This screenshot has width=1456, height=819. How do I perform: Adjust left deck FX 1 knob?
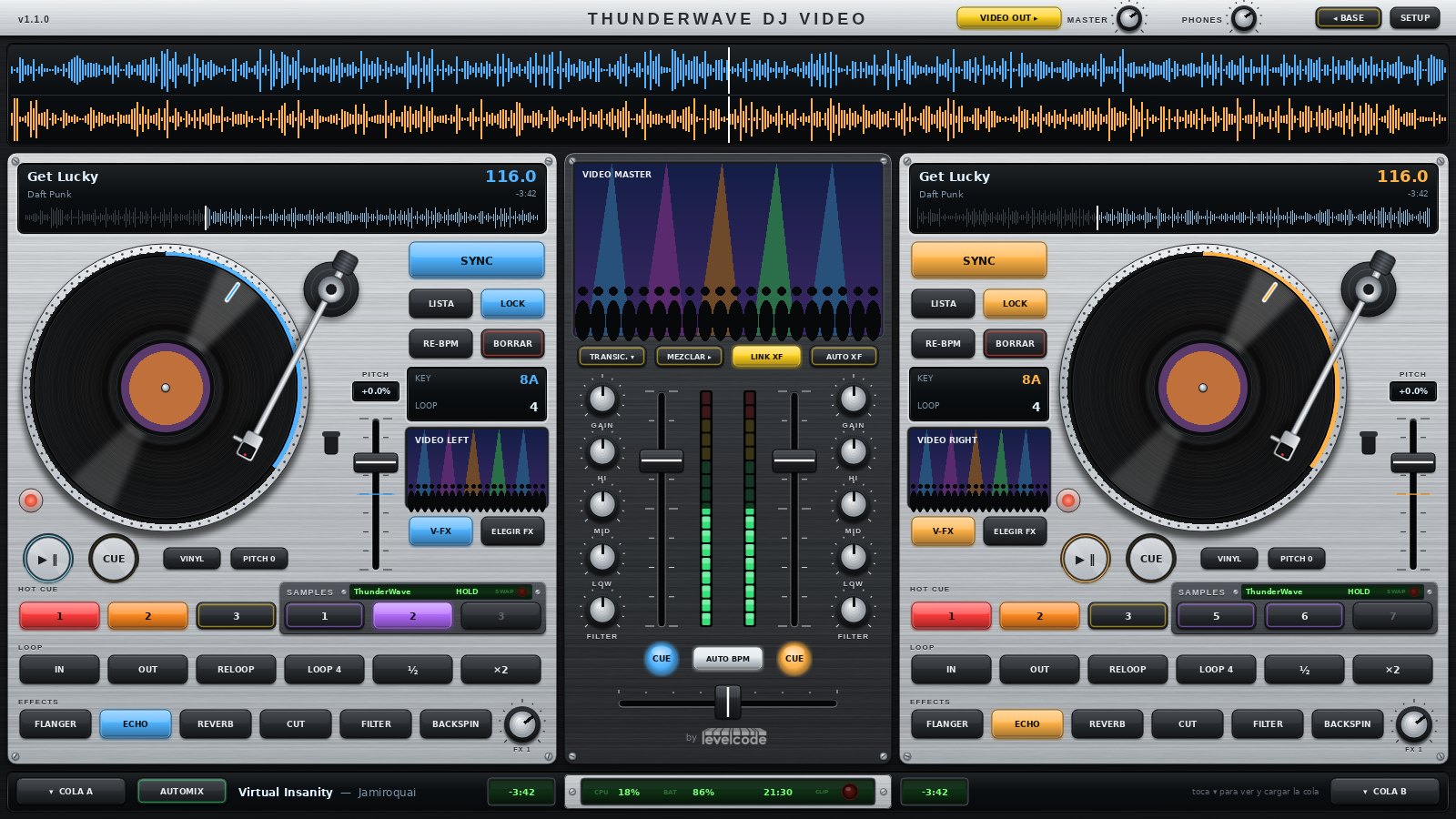(522, 724)
